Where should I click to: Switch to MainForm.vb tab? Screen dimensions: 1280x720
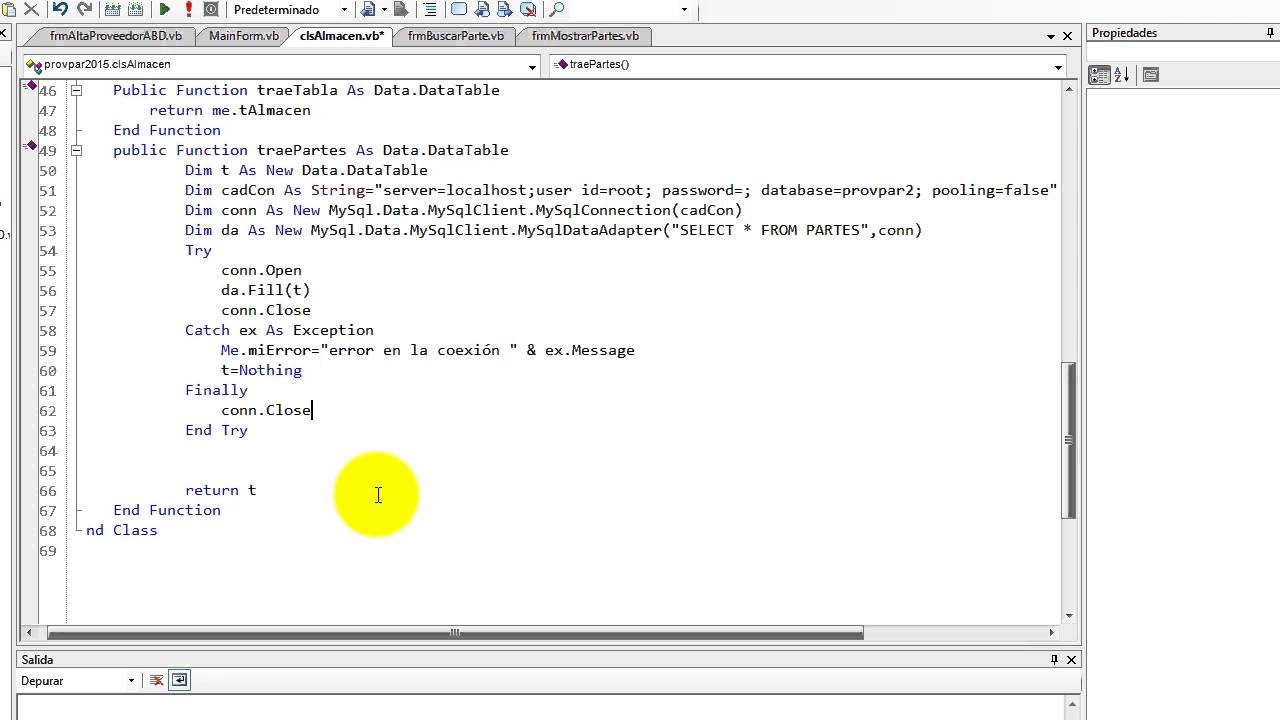coord(243,36)
